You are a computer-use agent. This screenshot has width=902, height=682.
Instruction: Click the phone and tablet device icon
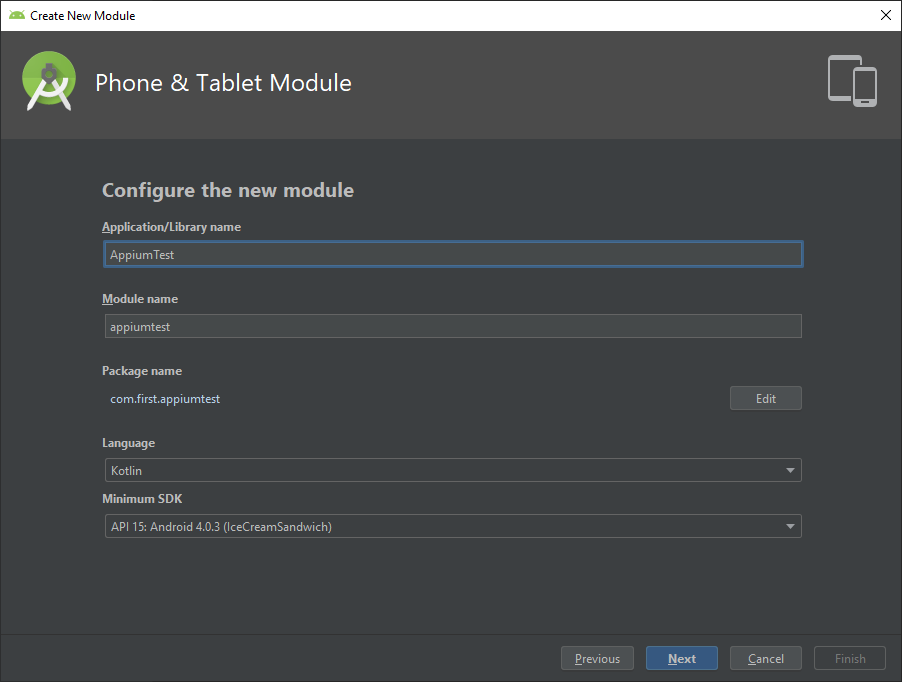coord(852,81)
